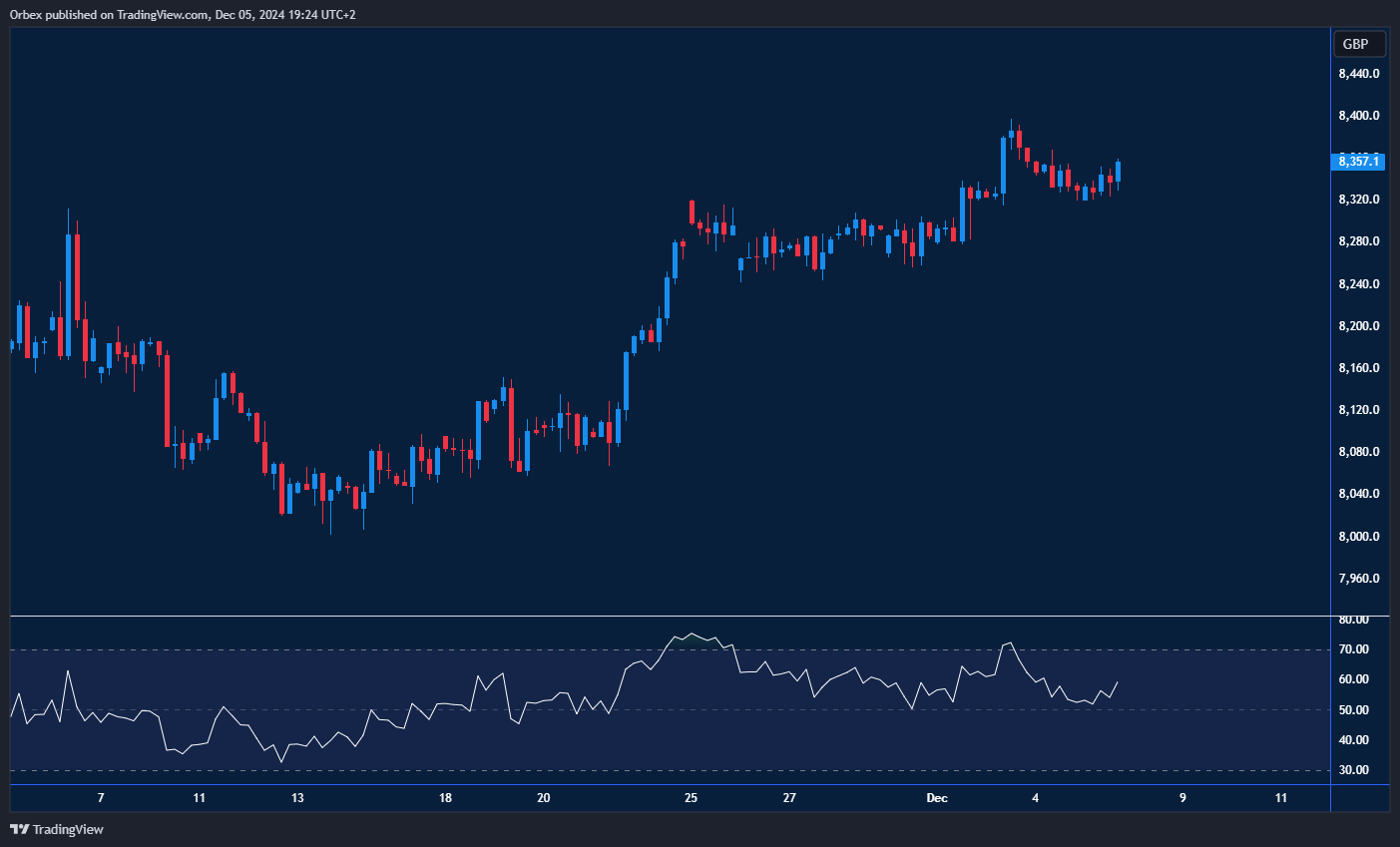Image resolution: width=1400 pixels, height=847 pixels.
Task: Click the 8,200.0 price axis label
Action: tap(1359, 326)
